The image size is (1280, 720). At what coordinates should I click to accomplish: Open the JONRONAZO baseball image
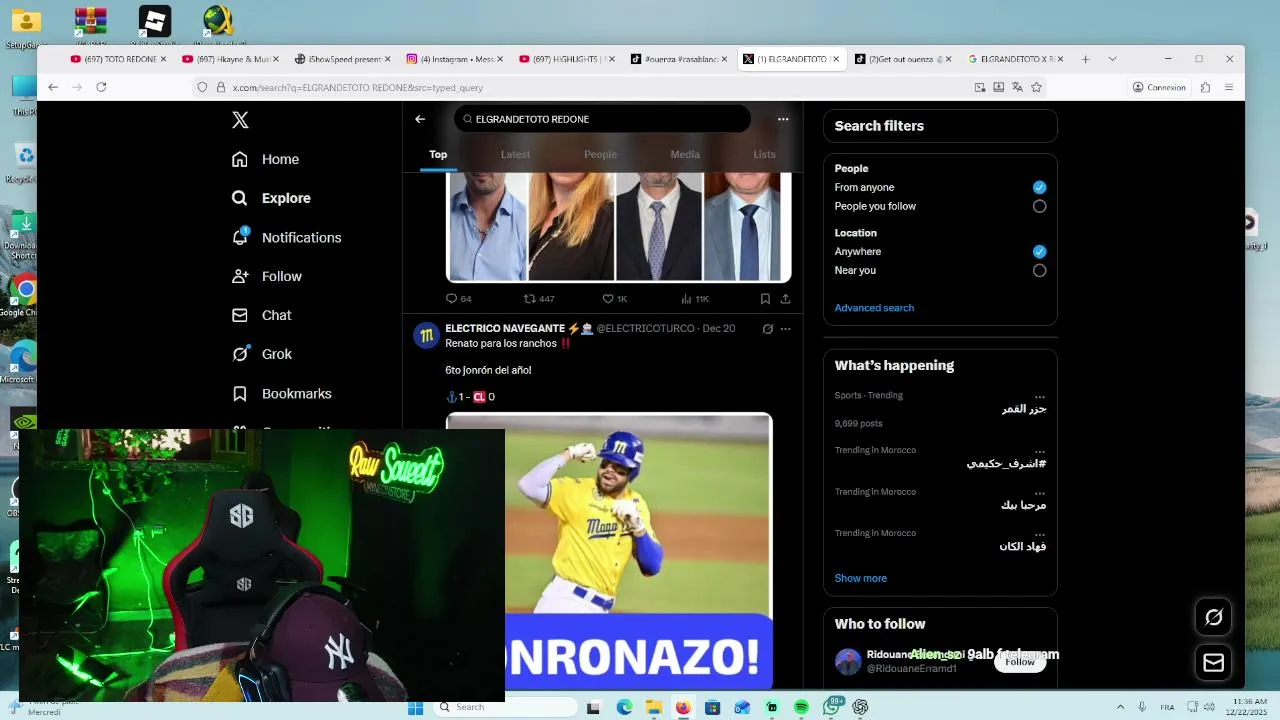click(609, 551)
